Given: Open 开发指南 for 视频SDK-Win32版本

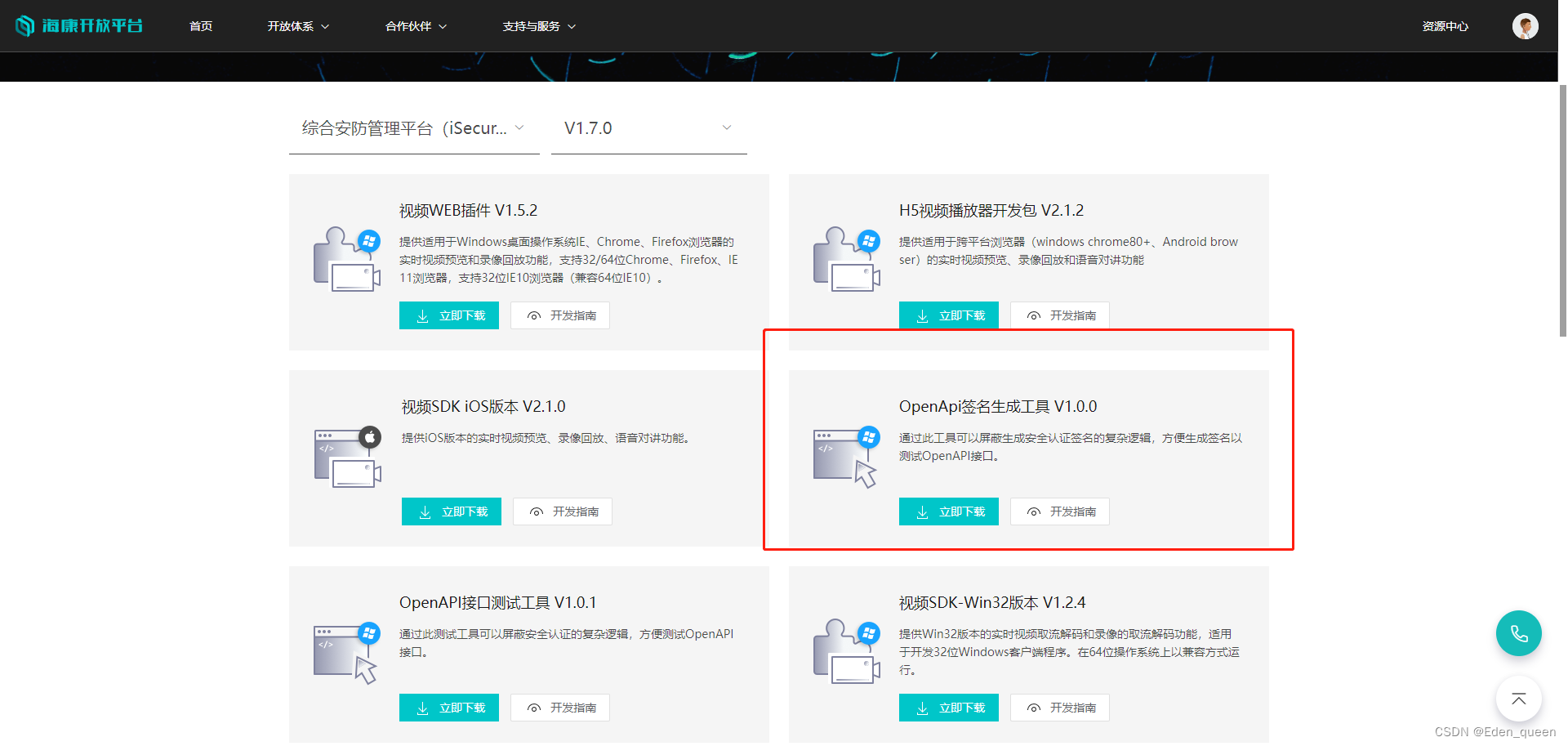Looking at the screenshot, I should [1060, 708].
